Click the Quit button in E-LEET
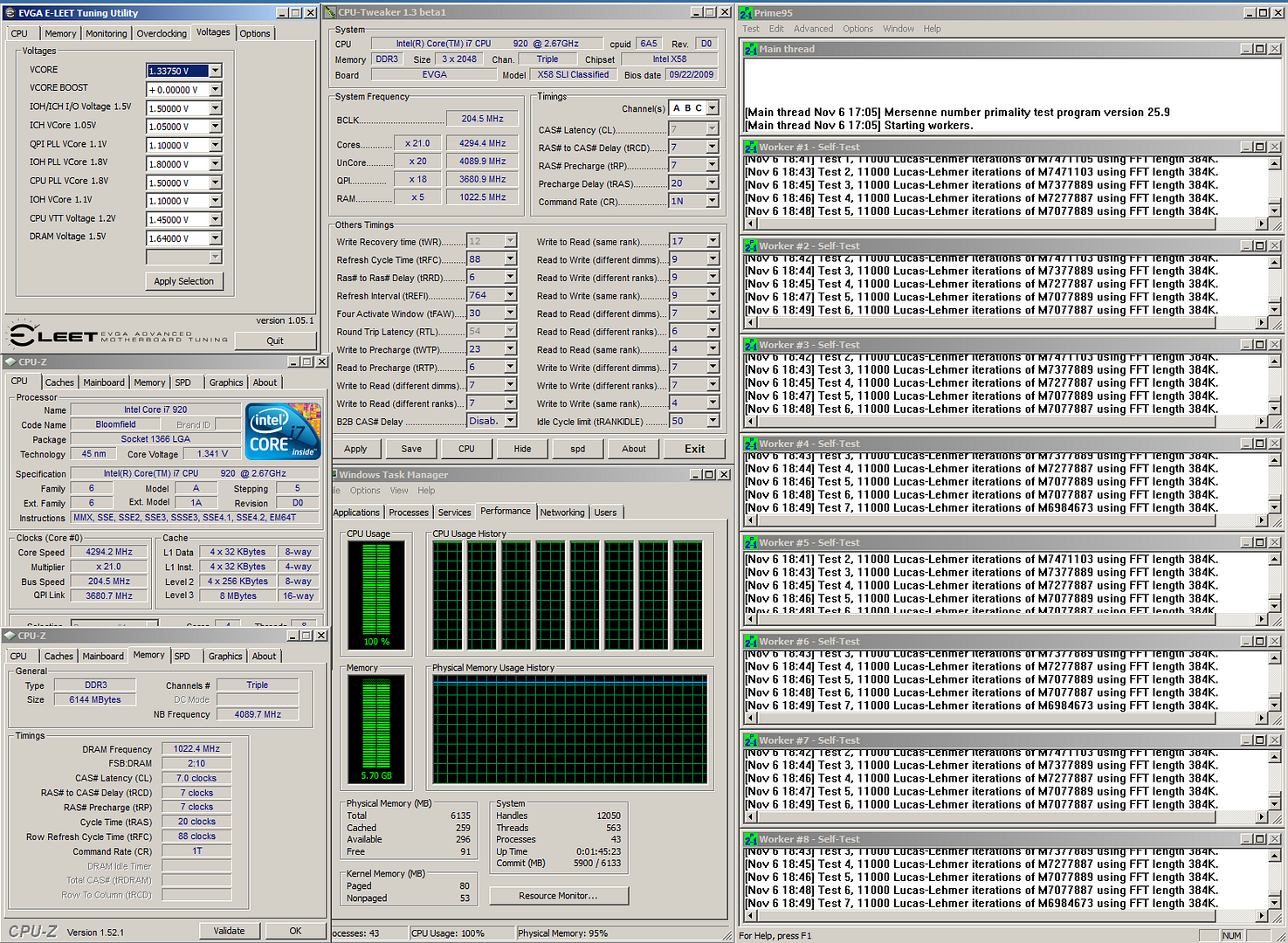1288x943 pixels. click(x=275, y=341)
